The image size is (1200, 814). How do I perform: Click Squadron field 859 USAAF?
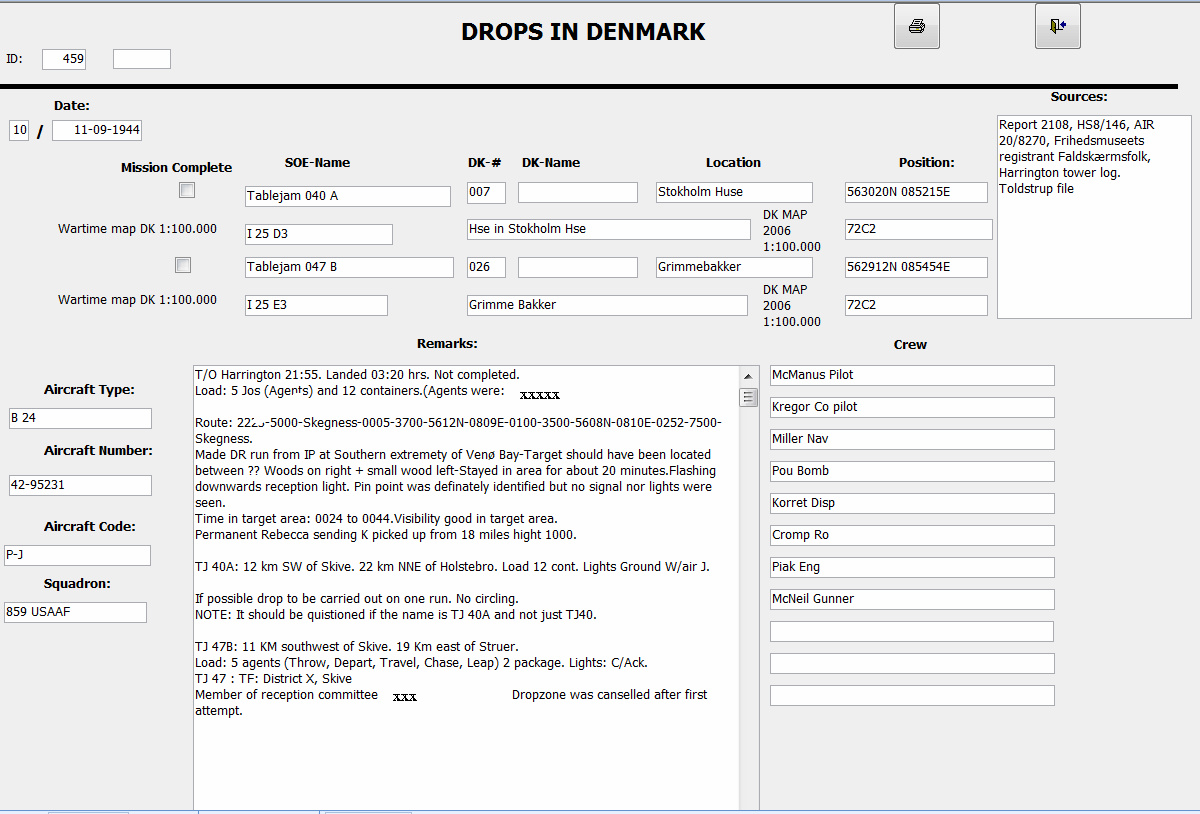tap(75, 612)
